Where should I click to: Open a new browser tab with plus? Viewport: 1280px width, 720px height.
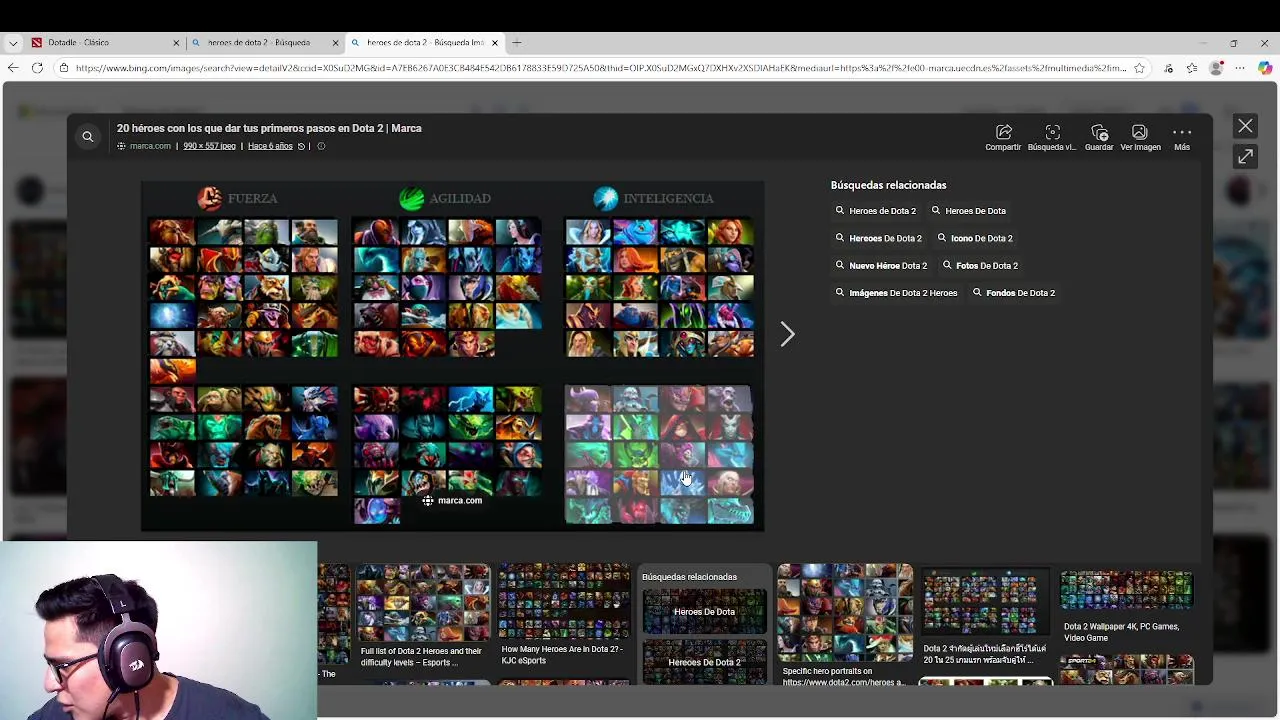(517, 43)
